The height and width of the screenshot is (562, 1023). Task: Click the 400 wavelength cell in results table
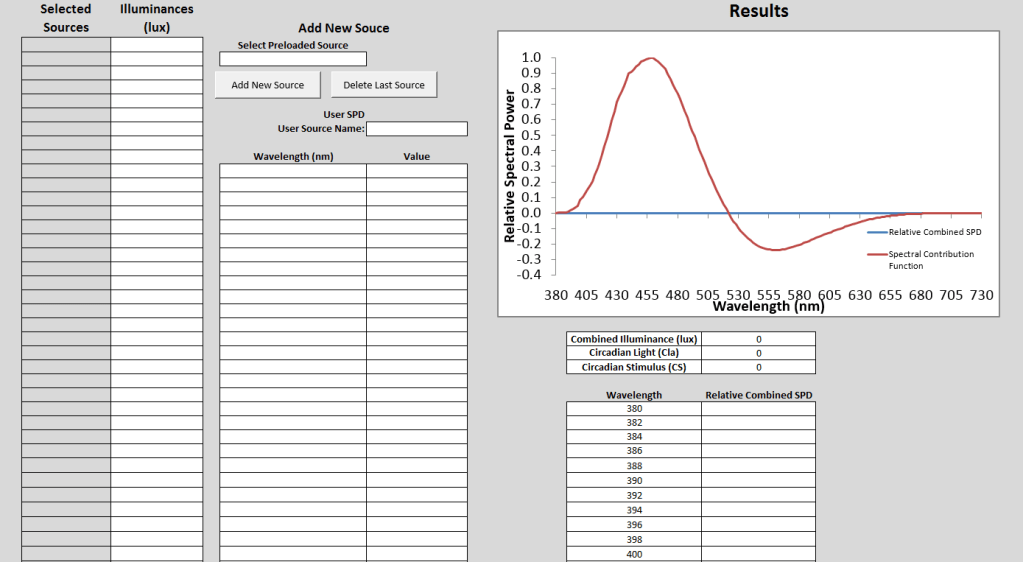tap(634, 554)
